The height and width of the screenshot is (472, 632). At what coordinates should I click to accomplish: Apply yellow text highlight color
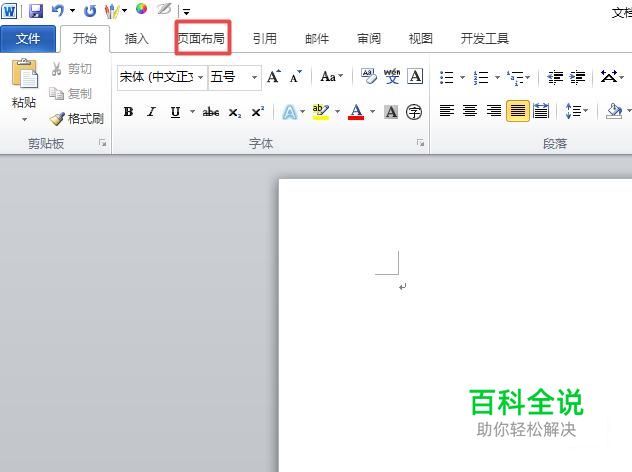click(x=320, y=112)
